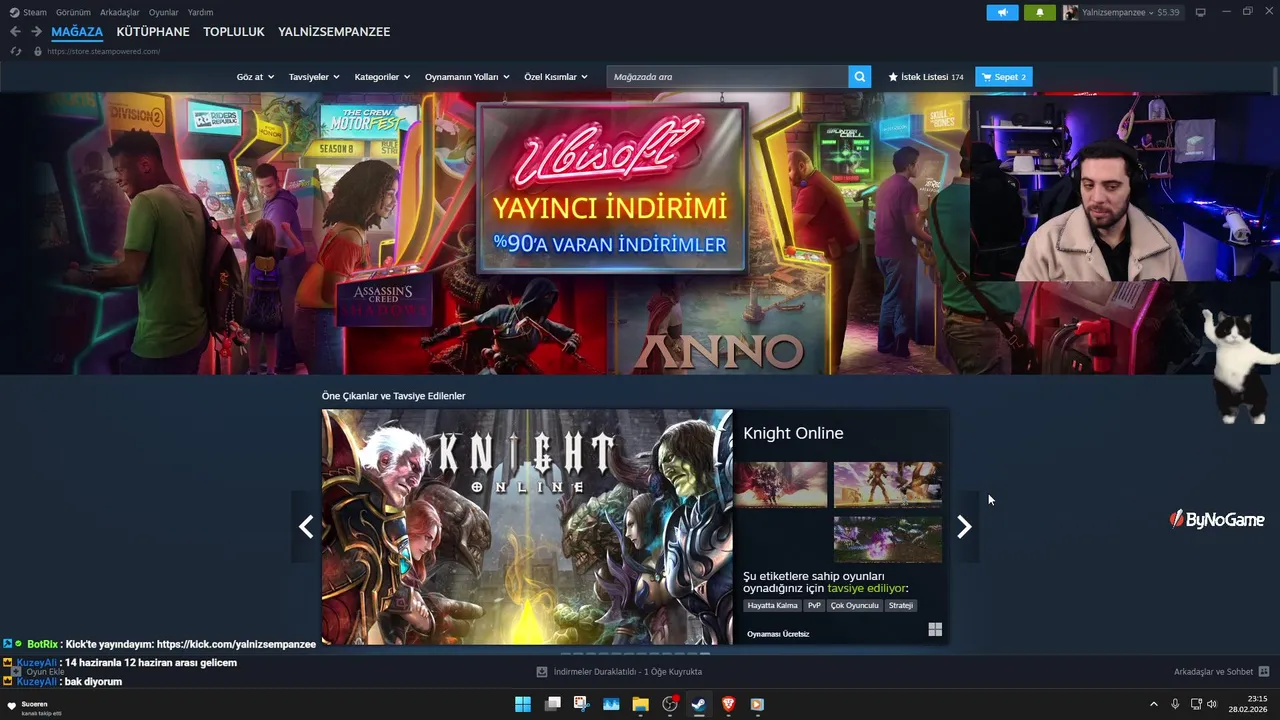Open the Yardım menu

(200, 12)
